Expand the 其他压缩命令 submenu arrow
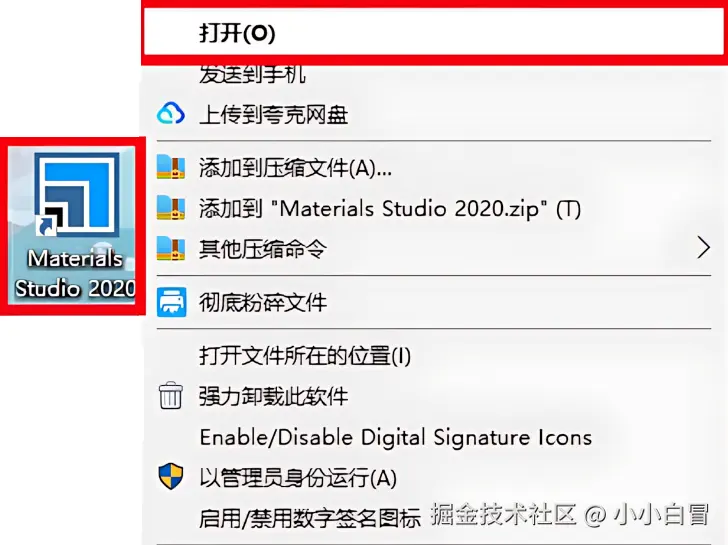This screenshot has height=545, width=728. (x=704, y=247)
